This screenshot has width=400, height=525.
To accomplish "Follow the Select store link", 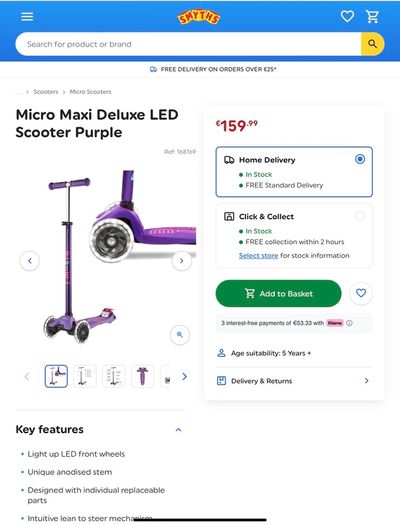I will 258,255.
